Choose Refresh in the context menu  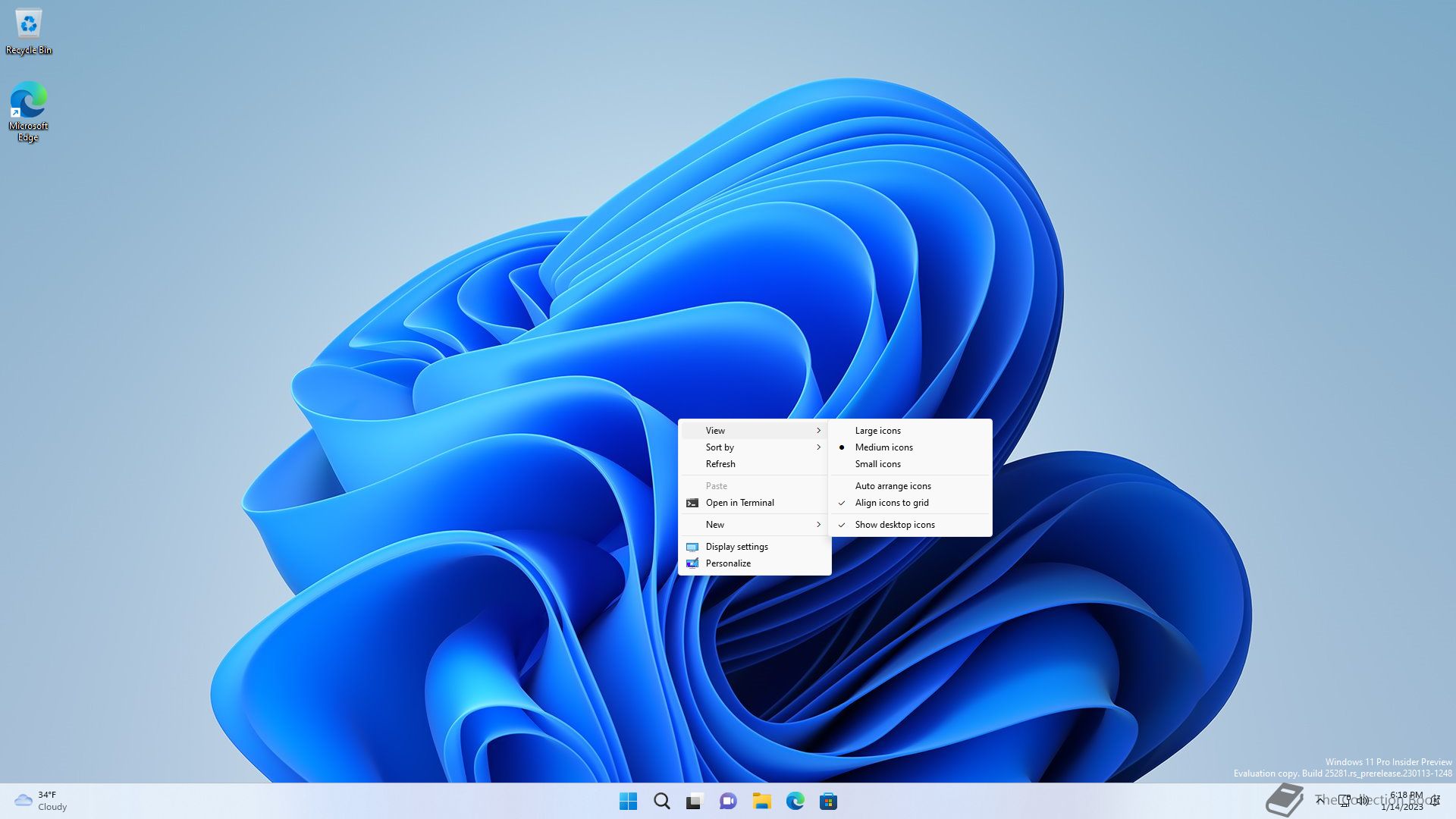coord(720,464)
